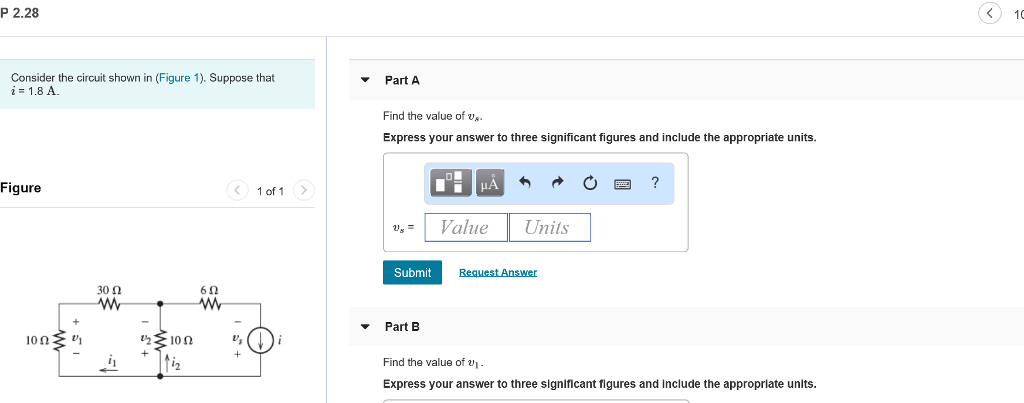Open the units symbols (µÅ) palette

[x=491, y=183]
